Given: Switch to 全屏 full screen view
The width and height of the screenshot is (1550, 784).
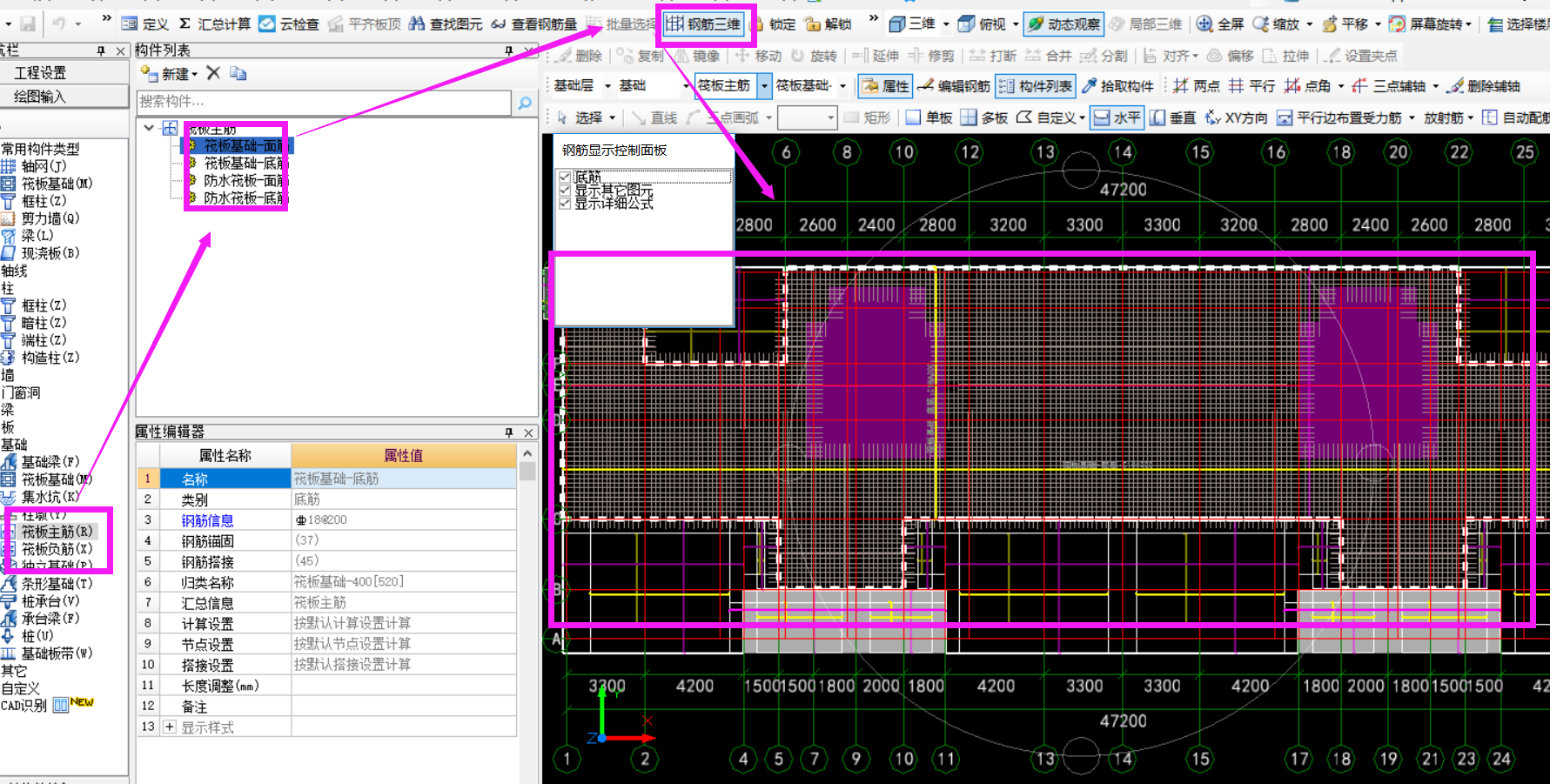Looking at the screenshot, I should pos(1220,24).
